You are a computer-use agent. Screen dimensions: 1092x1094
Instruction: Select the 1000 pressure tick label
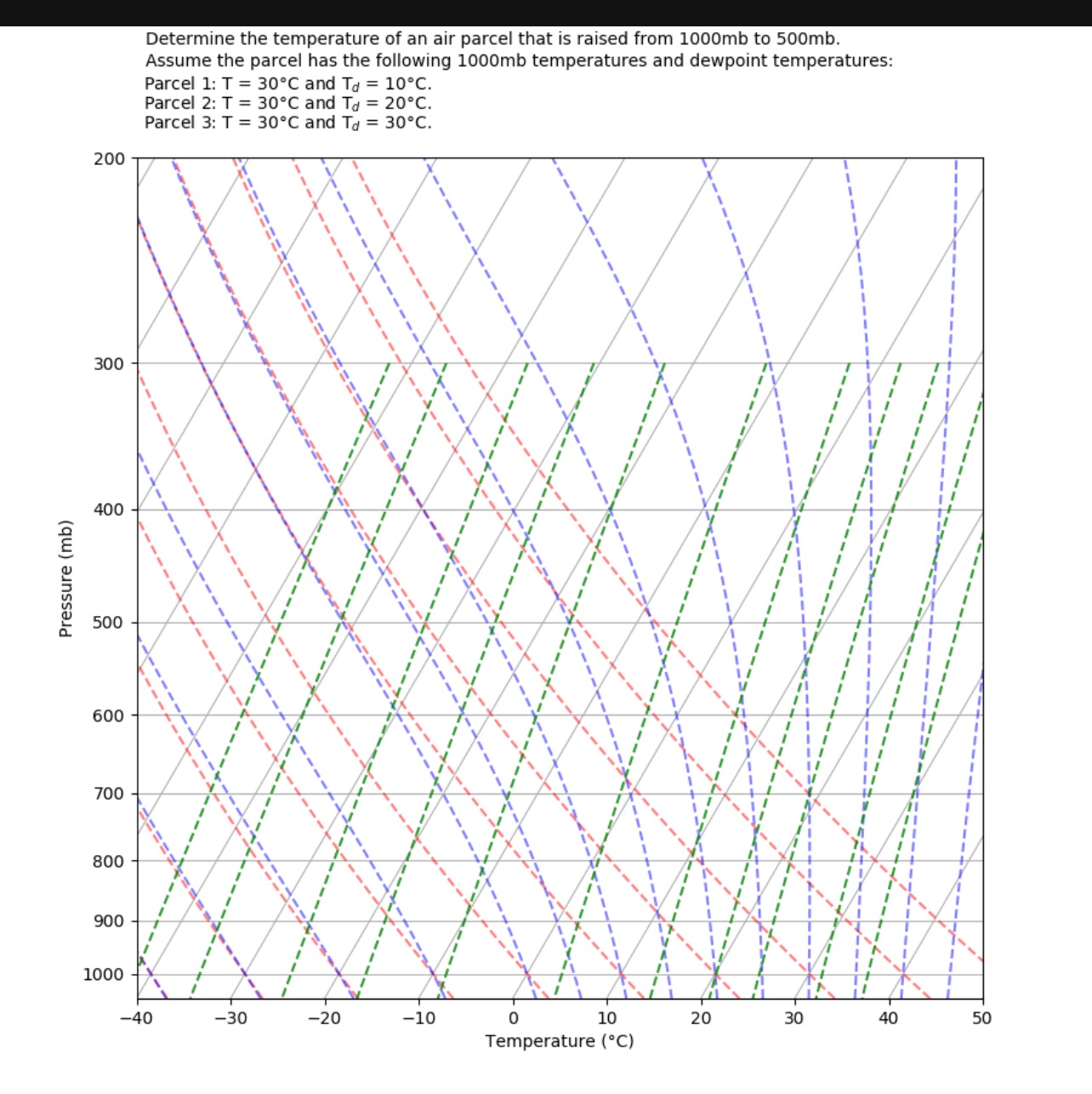tap(102, 975)
